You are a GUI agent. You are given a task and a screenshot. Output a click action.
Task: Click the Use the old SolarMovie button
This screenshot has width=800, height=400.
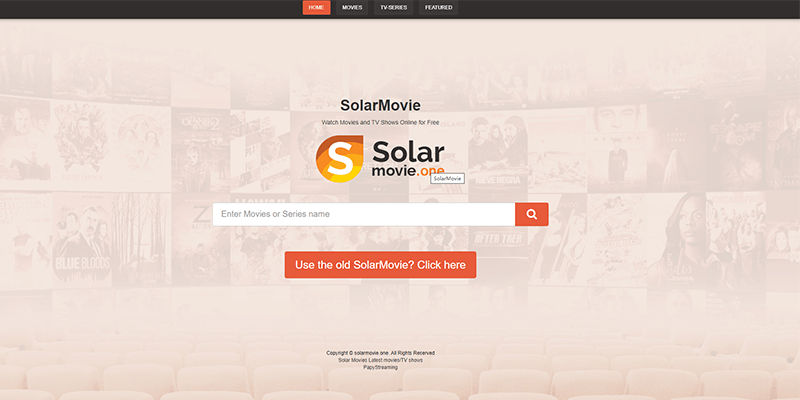pyautogui.click(x=380, y=265)
